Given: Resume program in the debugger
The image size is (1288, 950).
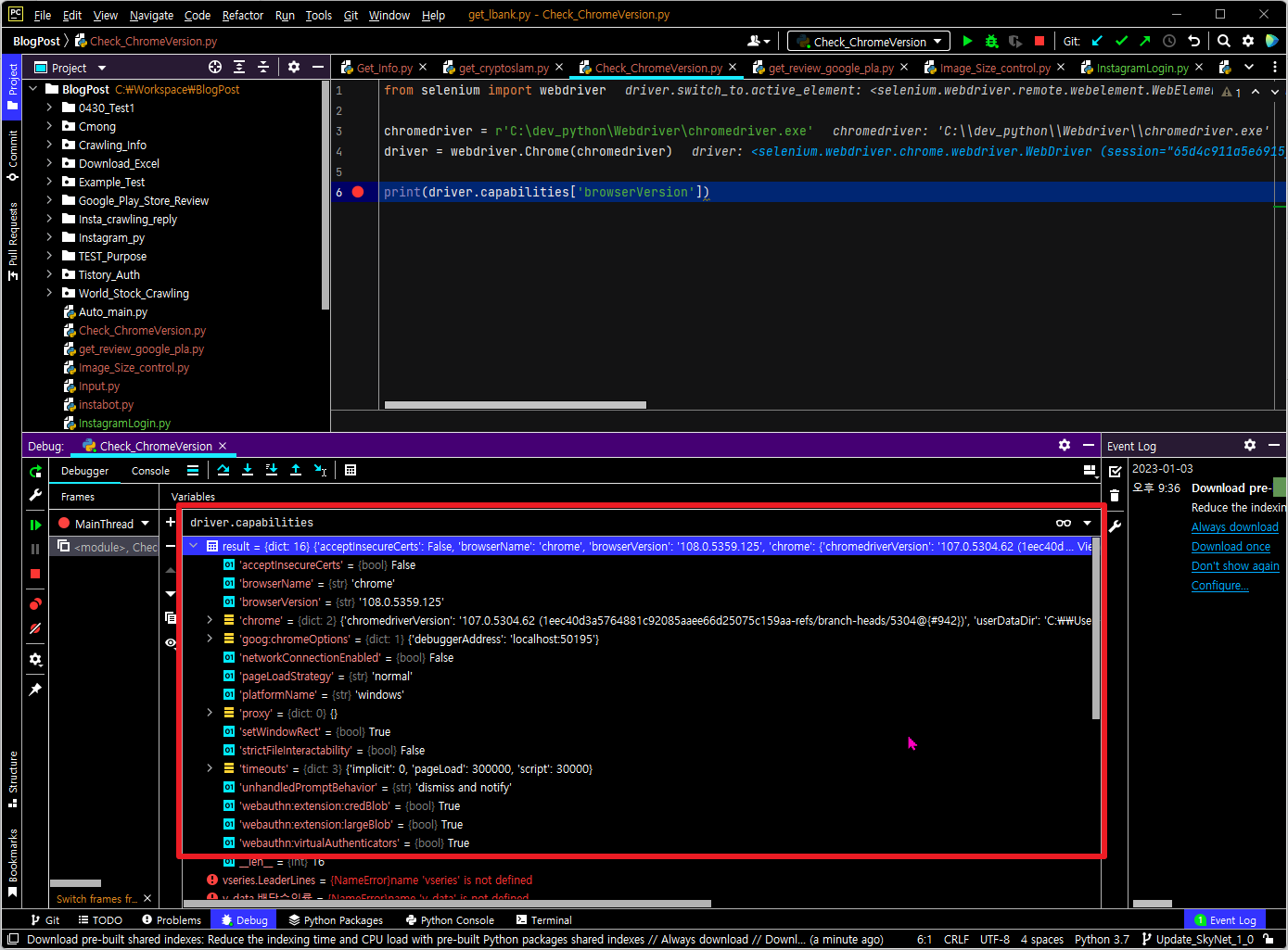Looking at the screenshot, I should 35,525.
